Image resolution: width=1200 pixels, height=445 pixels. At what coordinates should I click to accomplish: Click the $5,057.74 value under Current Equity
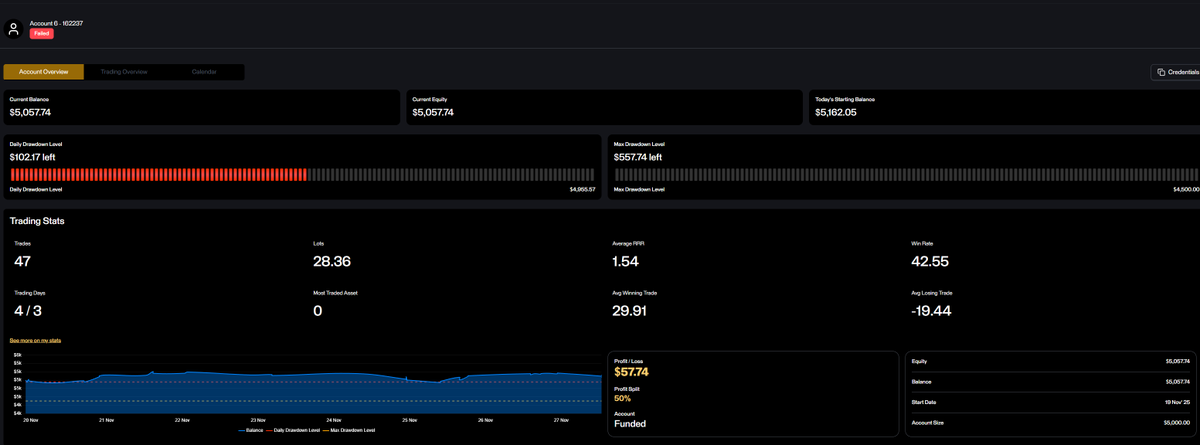(x=433, y=113)
